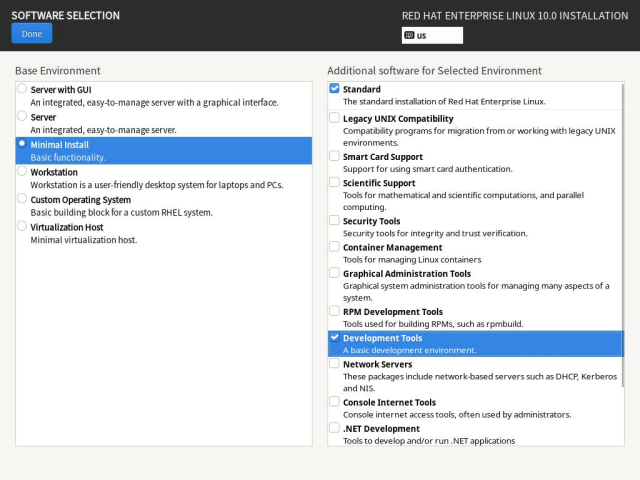Toggle the Graphical Administration Tools checkbox

[334, 273]
